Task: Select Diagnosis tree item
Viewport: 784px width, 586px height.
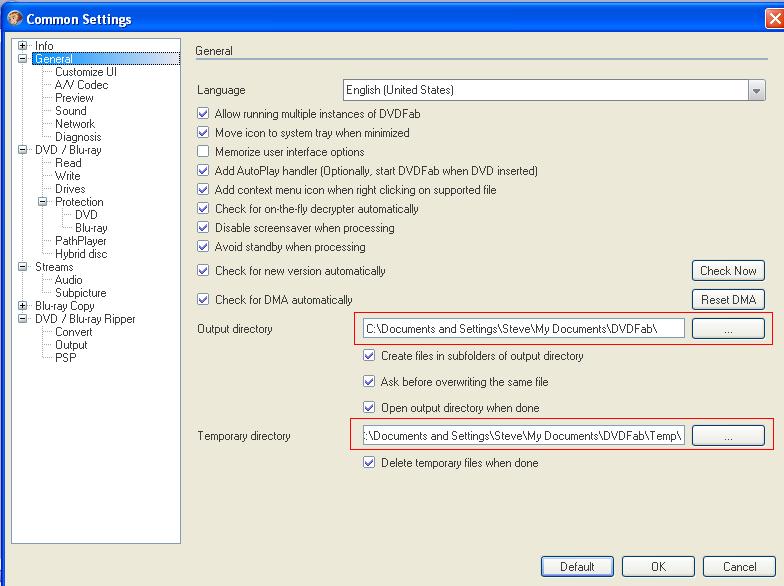Action: 78,136
